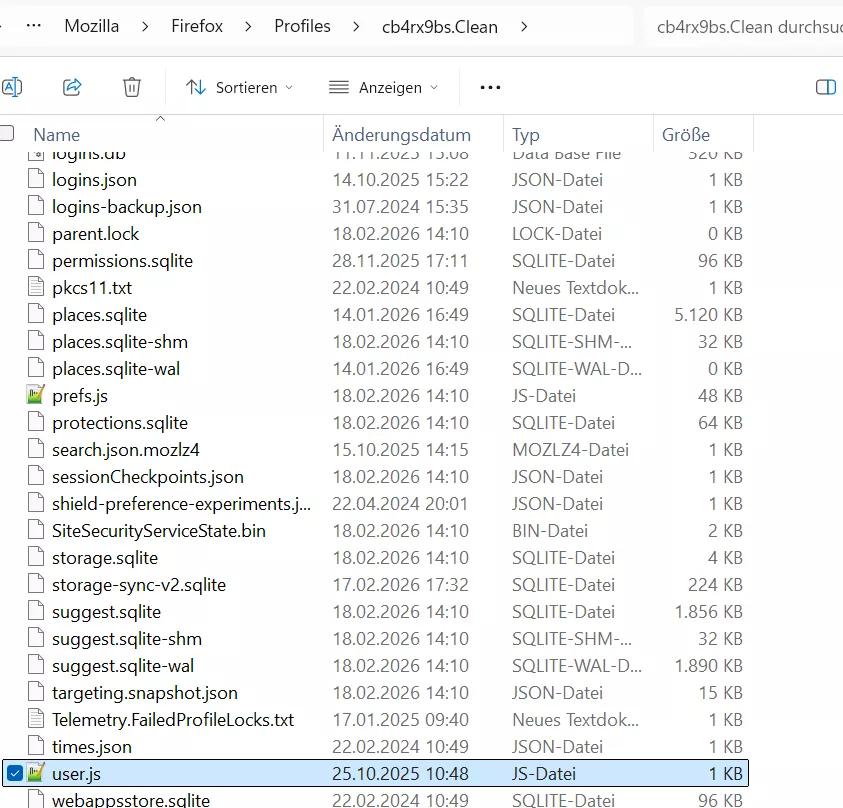Sort by the Name column header
Screen dimensions: 843x808
[x=56, y=134]
